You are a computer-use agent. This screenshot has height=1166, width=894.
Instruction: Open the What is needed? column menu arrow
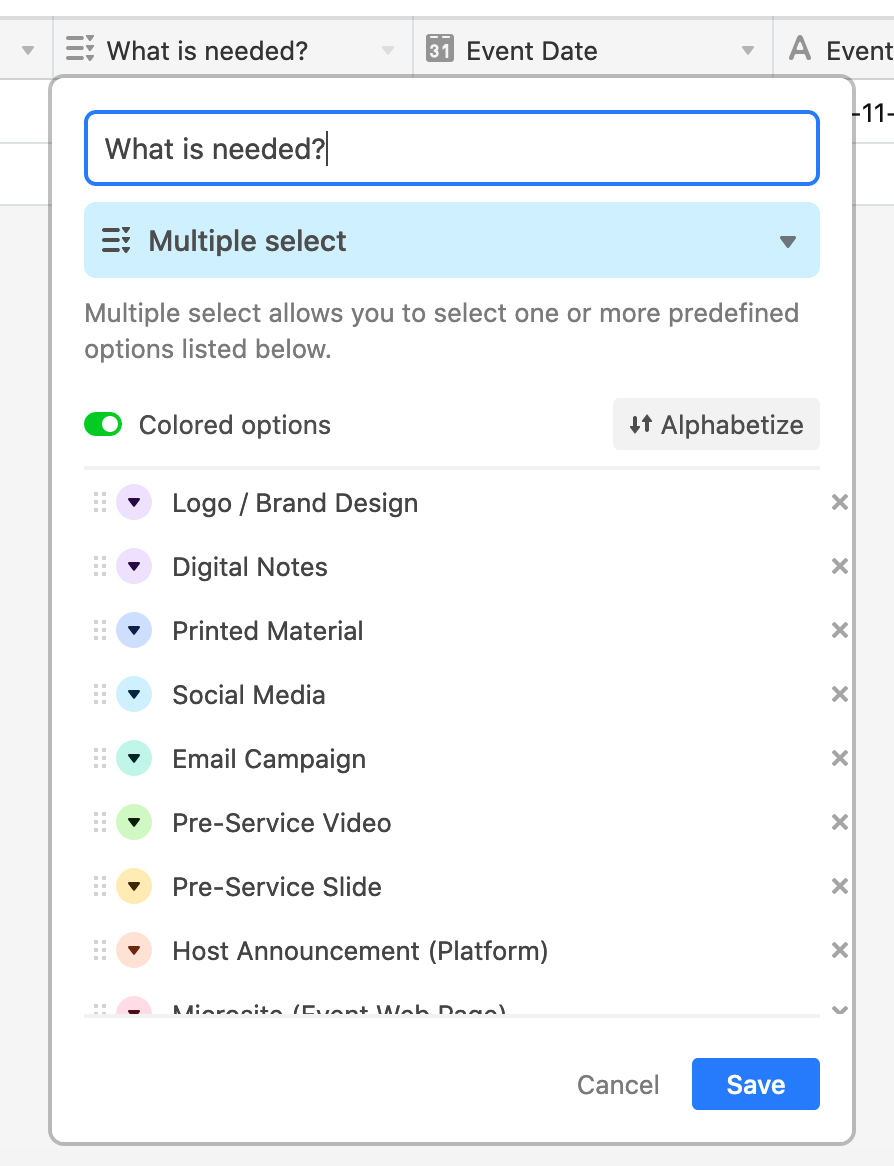pos(388,51)
